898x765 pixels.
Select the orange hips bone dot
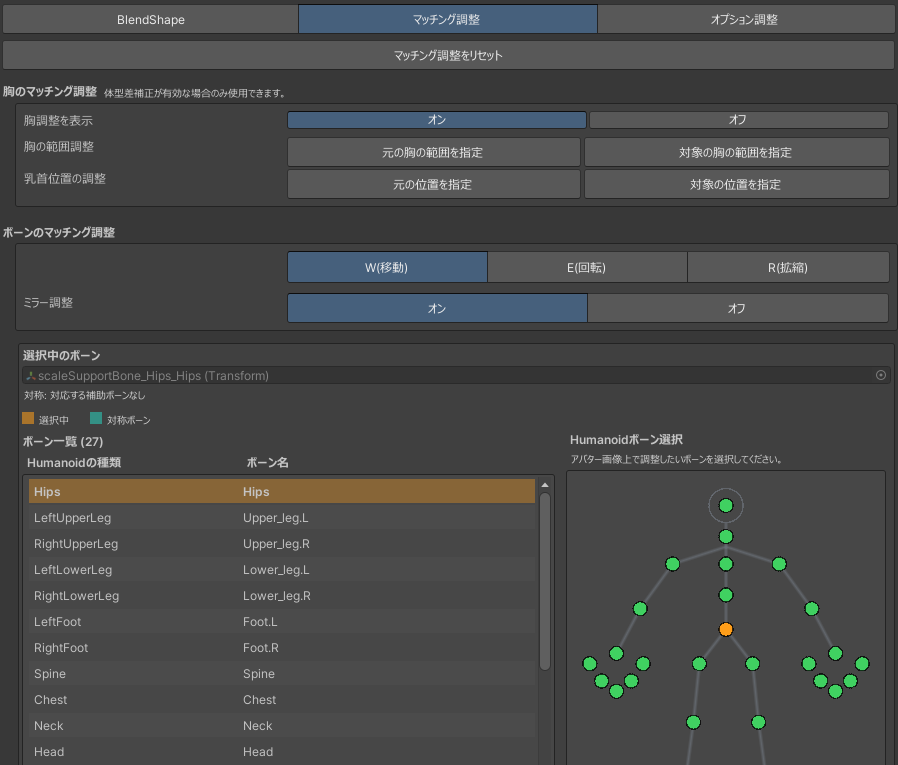[726, 629]
